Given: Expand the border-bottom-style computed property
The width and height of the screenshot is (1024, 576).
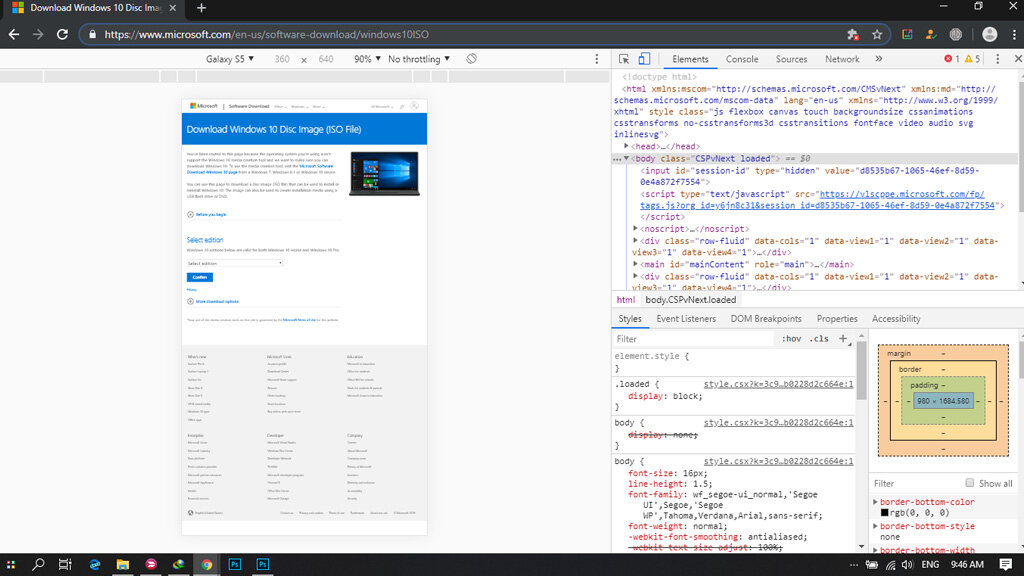Looking at the screenshot, I should coord(876,526).
